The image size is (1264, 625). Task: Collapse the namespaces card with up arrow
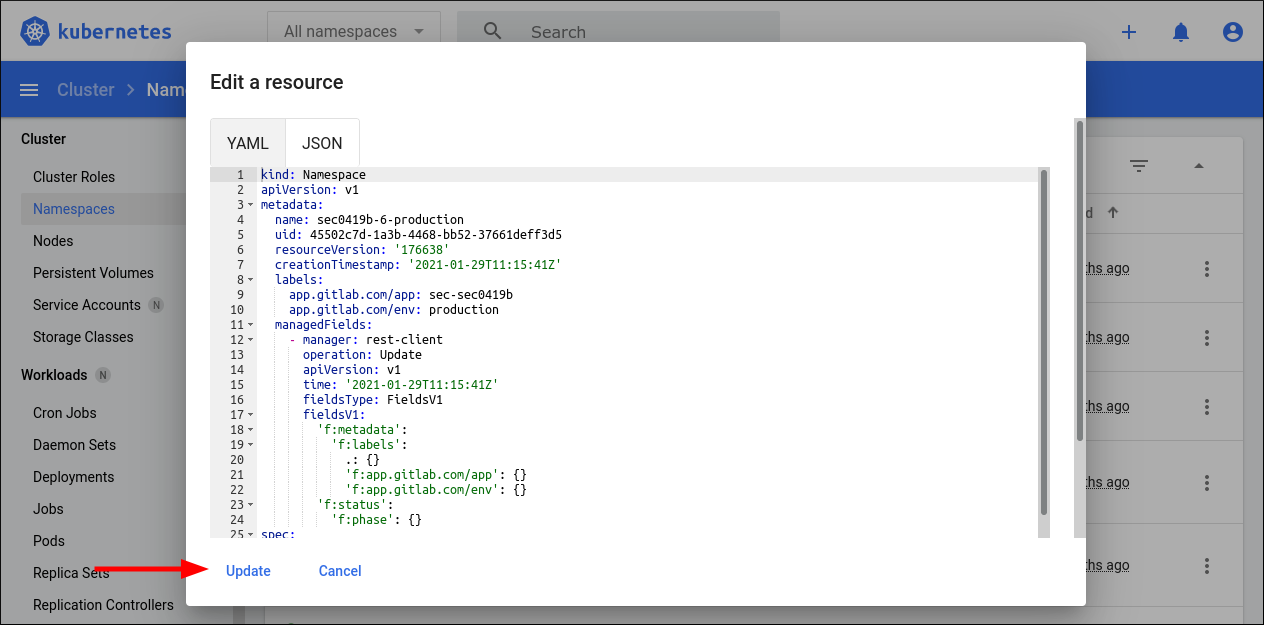tap(1199, 166)
